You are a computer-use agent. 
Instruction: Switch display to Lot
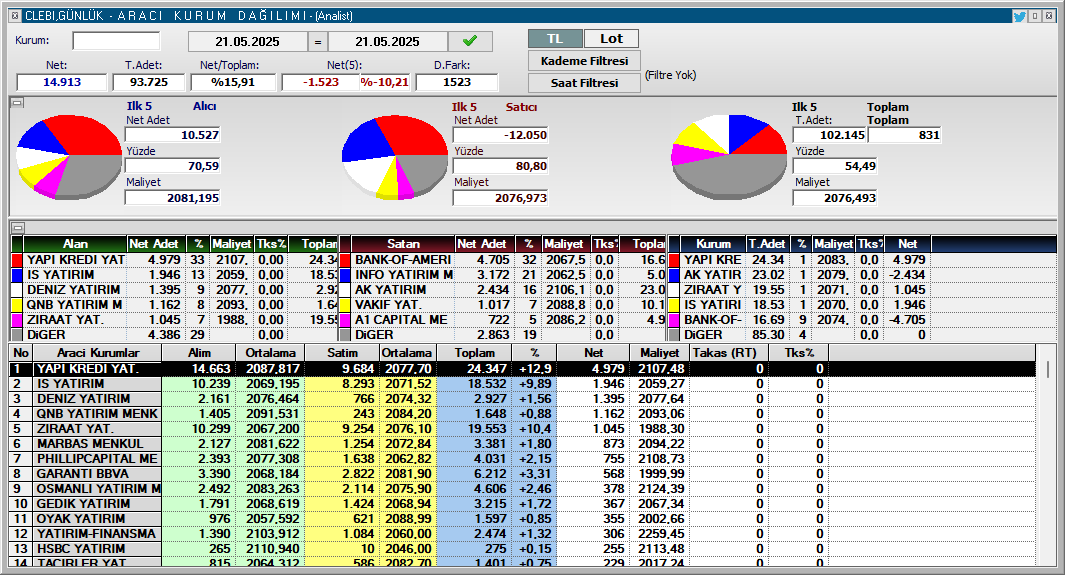tap(611, 39)
